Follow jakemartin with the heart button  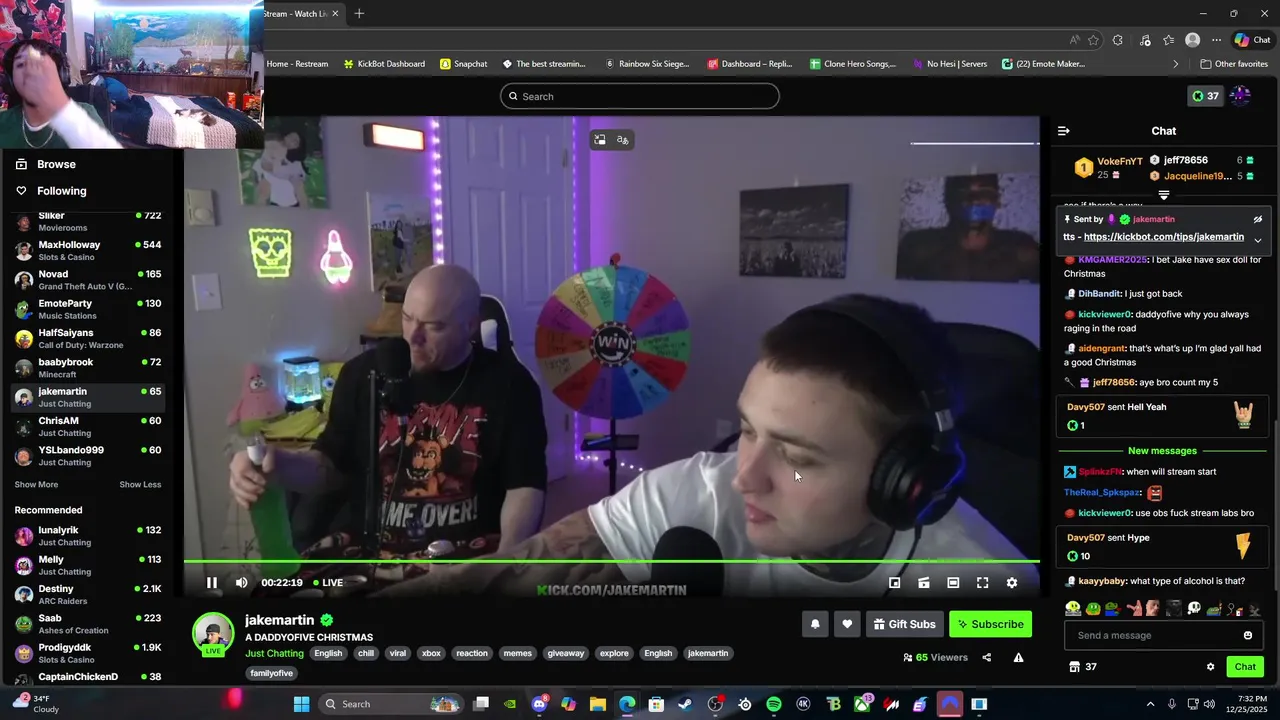point(847,624)
